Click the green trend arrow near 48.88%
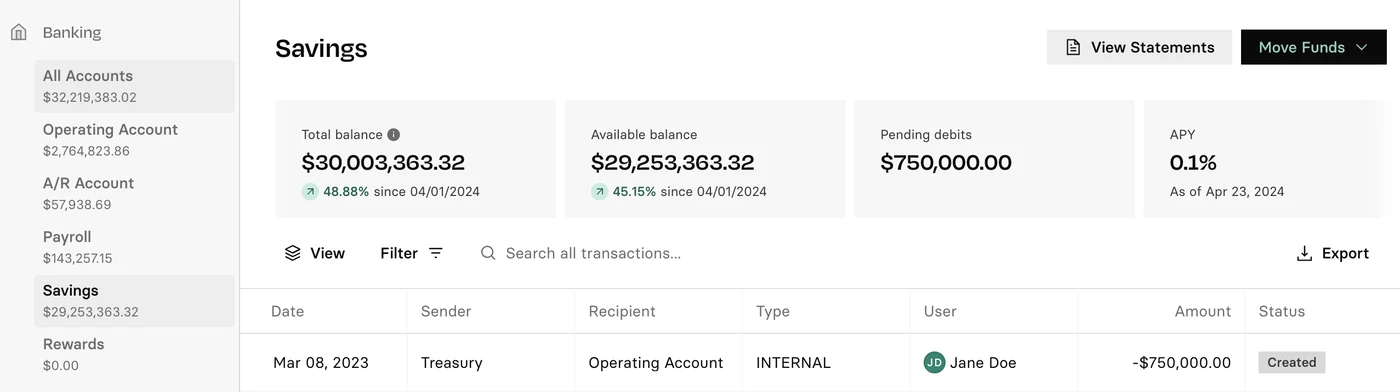The image size is (1400, 392). pos(311,191)
